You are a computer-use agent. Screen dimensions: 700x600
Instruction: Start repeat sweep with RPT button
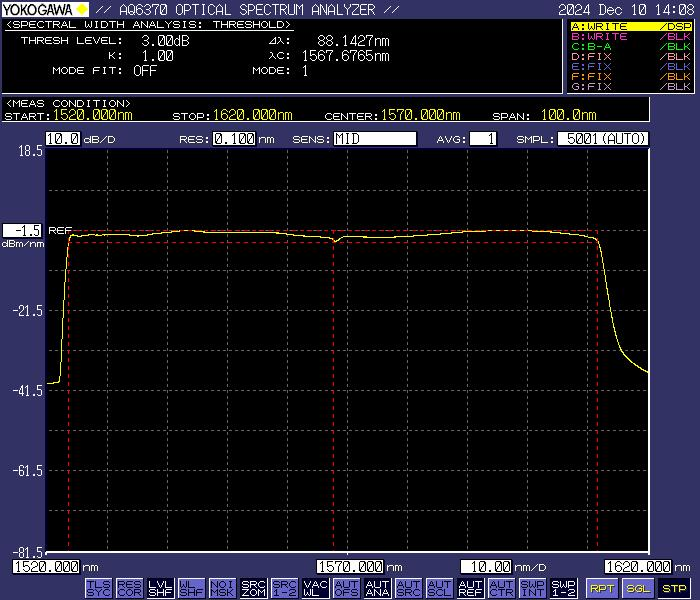pos(602,588)
